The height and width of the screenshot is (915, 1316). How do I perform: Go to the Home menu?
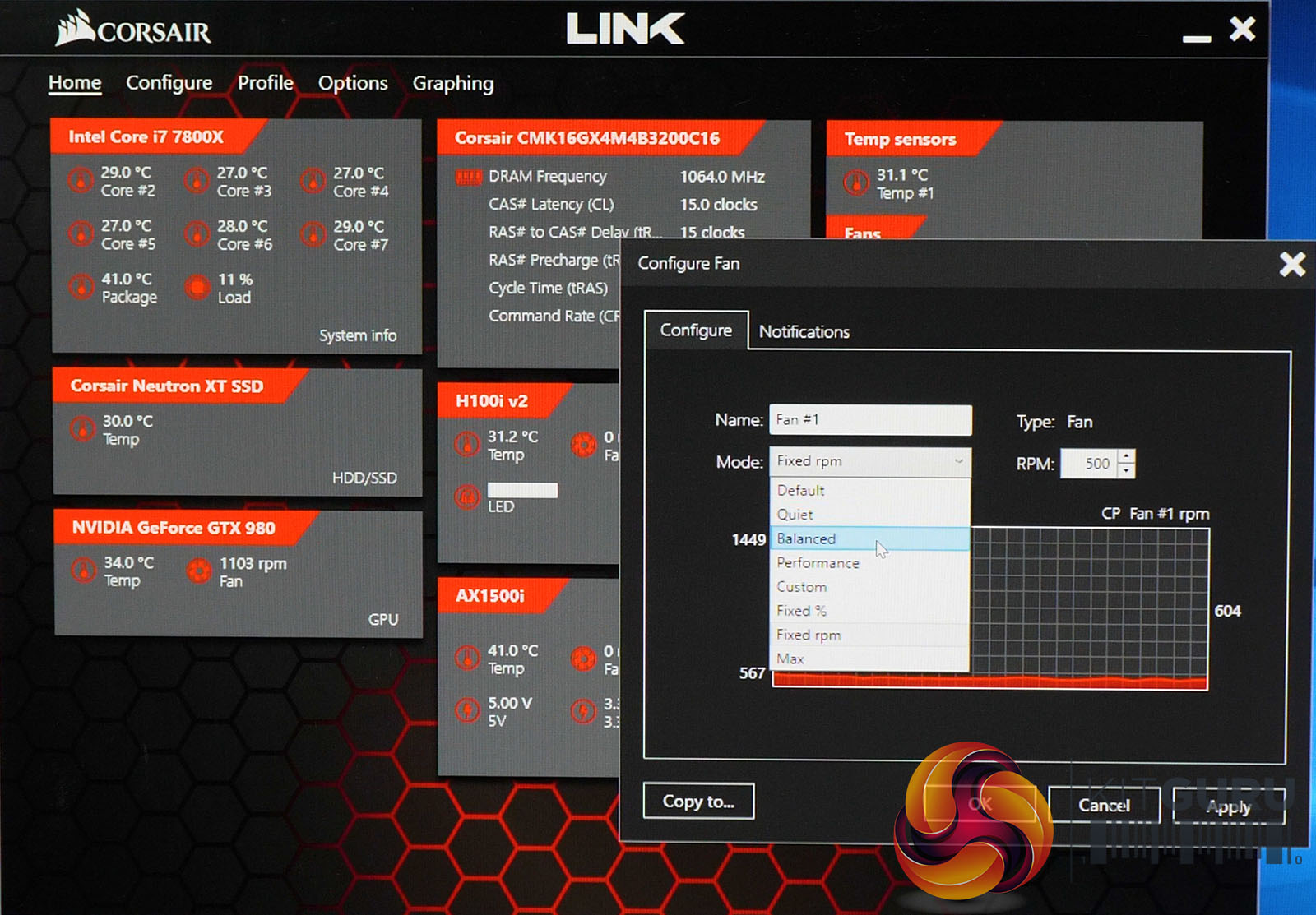pos(75,82)
